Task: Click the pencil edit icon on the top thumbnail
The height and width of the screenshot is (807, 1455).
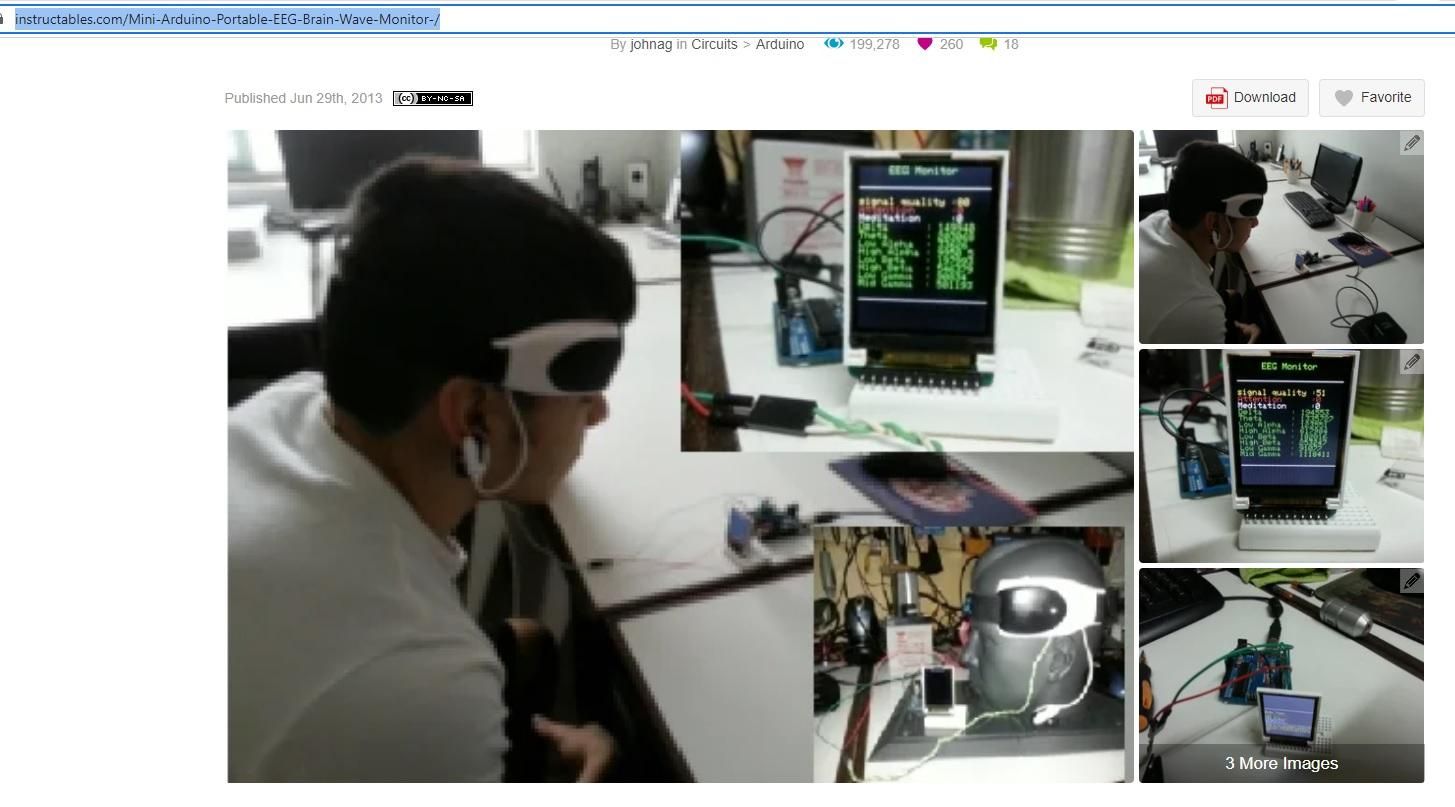Action: pyautogui.click(x=1412, y=142)
